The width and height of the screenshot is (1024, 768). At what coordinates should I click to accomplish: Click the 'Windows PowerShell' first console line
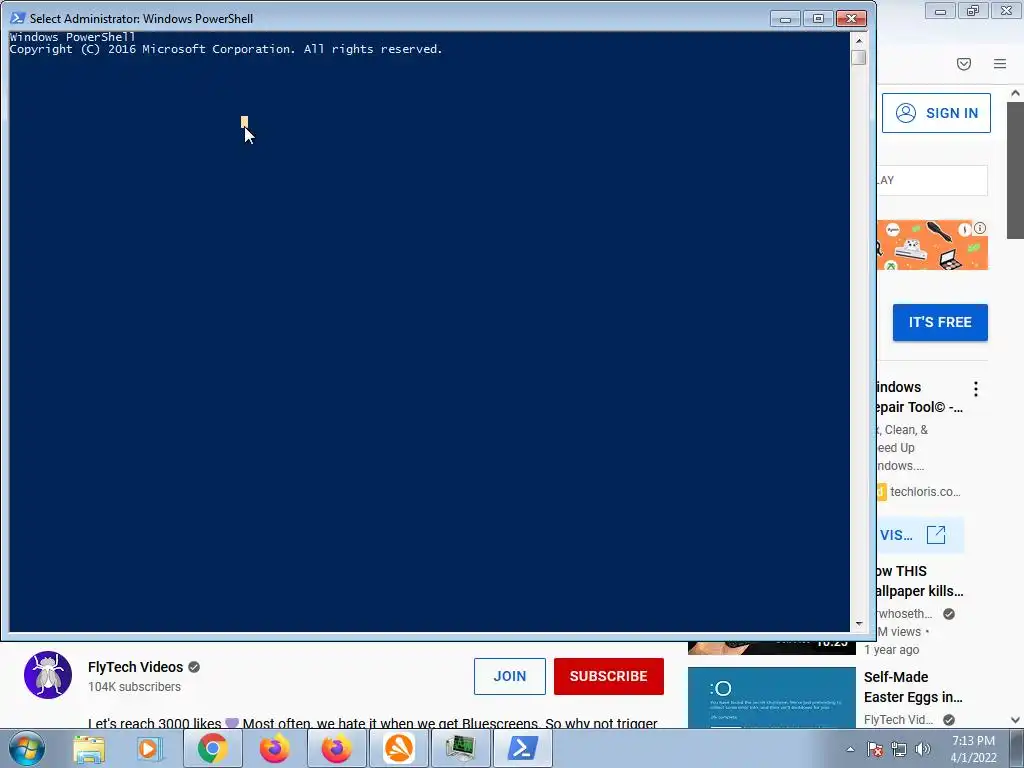[x=72, y=37]
